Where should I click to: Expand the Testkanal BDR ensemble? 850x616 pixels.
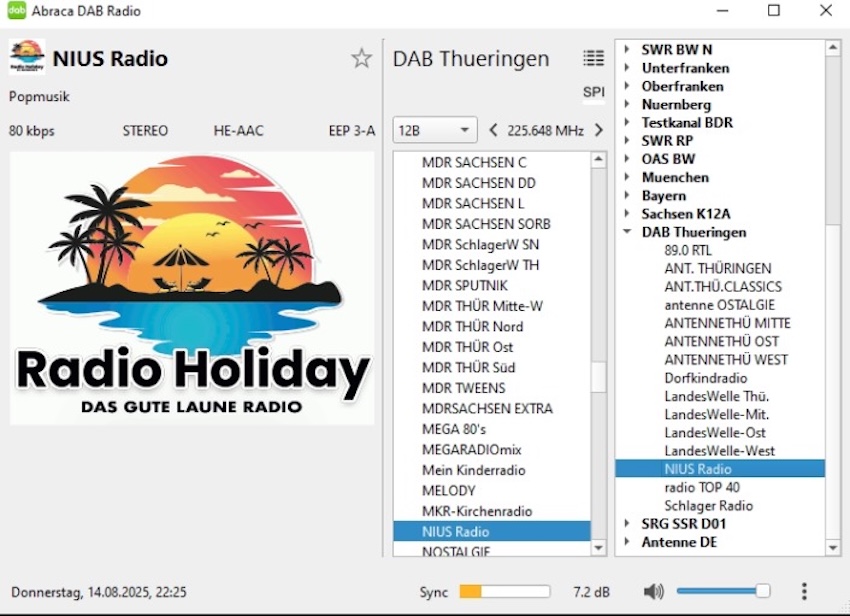pyautogui.click(x=627, y=123)
